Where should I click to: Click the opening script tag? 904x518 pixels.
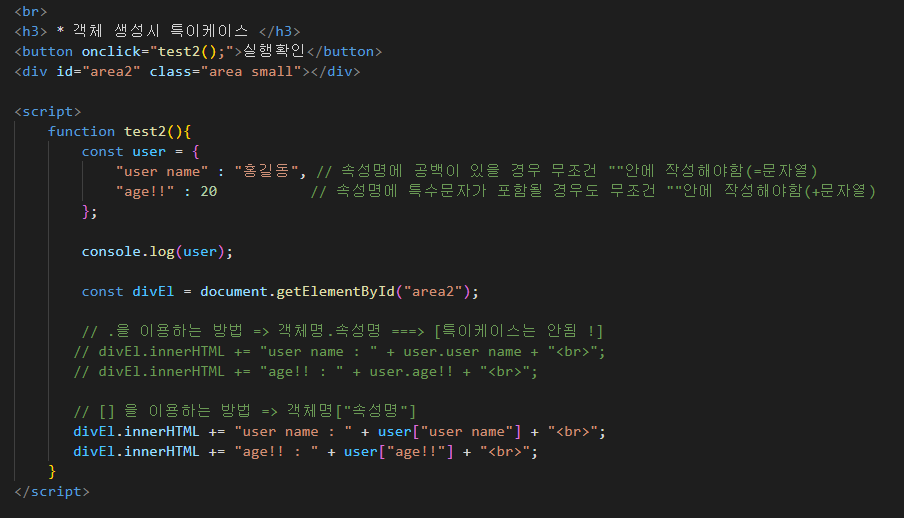pyautogui.click(x=48, y=111)
